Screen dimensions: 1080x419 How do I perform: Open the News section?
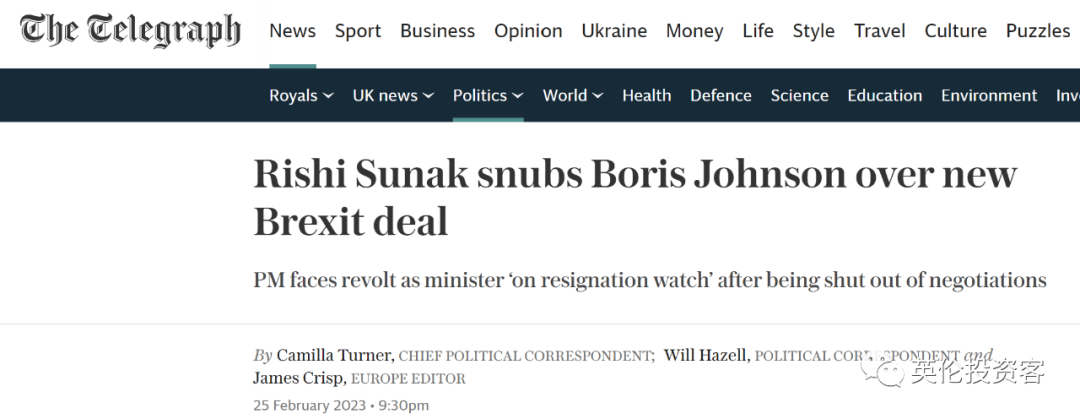[x=293, y=31]
